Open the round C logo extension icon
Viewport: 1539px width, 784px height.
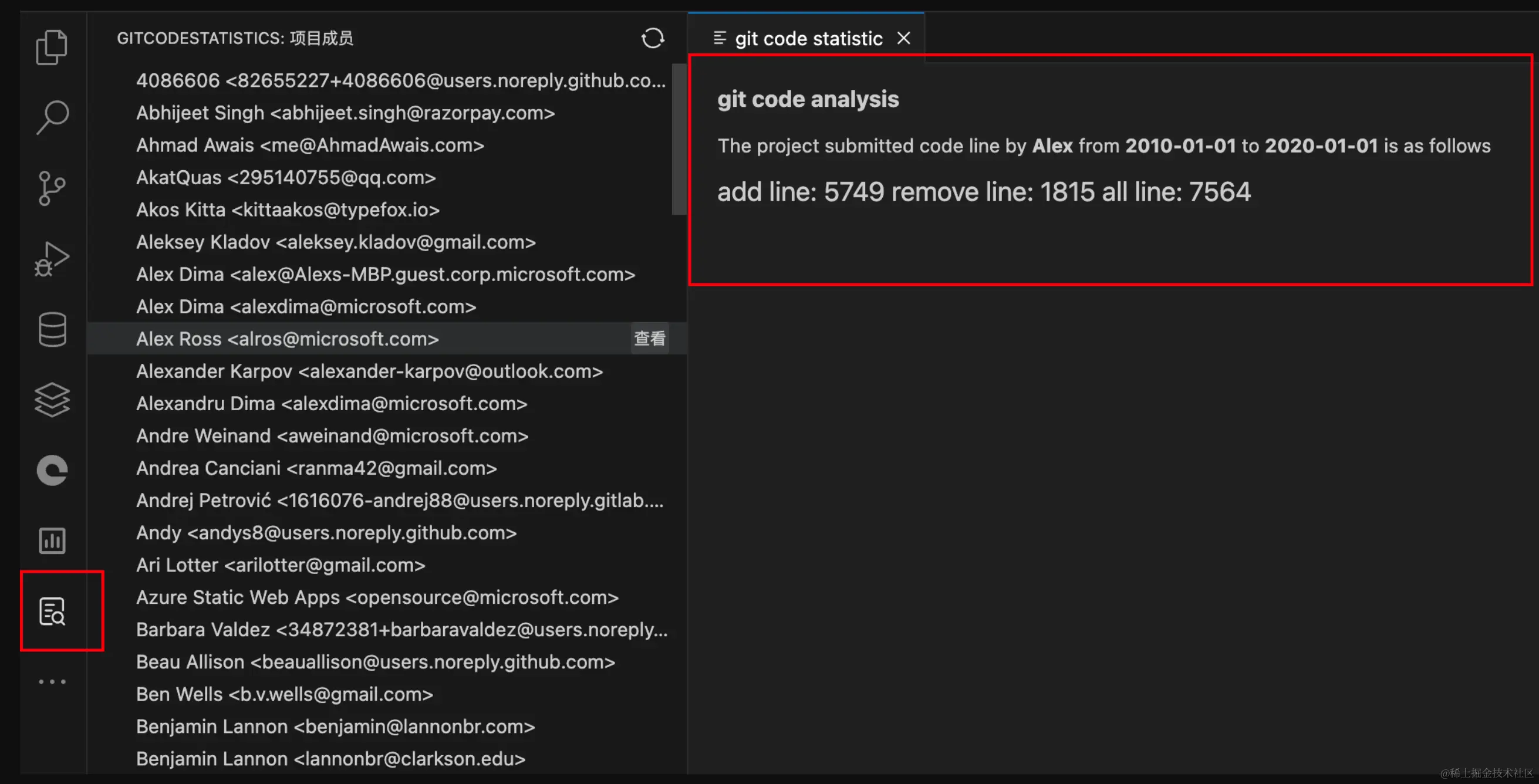coord(52,471)
